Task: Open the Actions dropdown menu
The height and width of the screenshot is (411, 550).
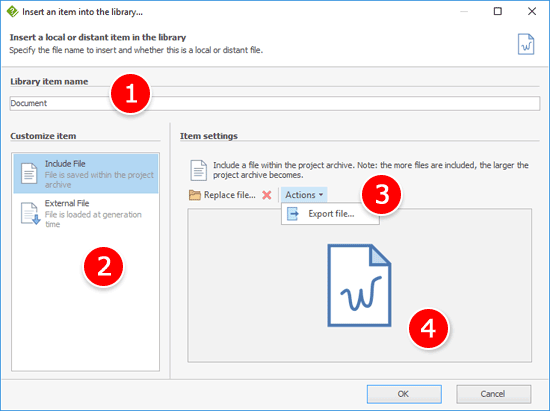Action: click(304, 195)
